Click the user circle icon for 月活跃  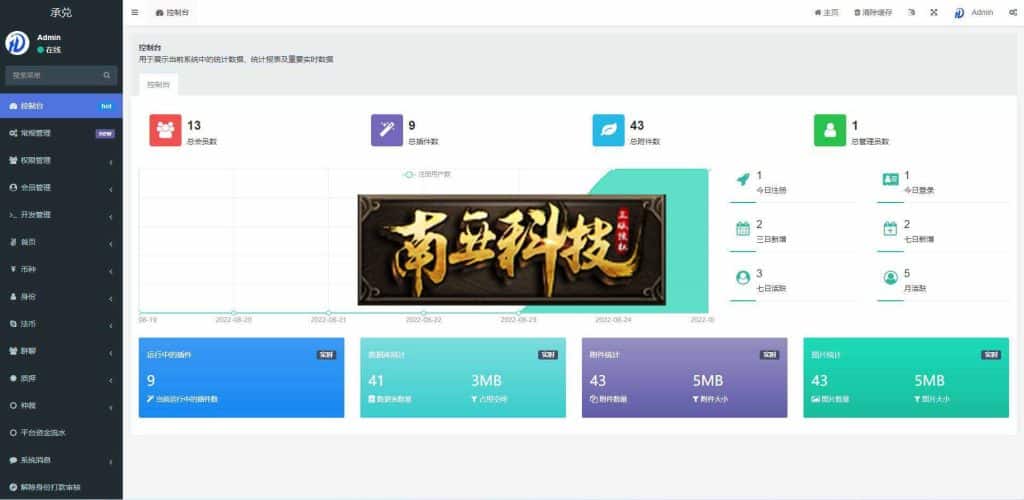890,277
